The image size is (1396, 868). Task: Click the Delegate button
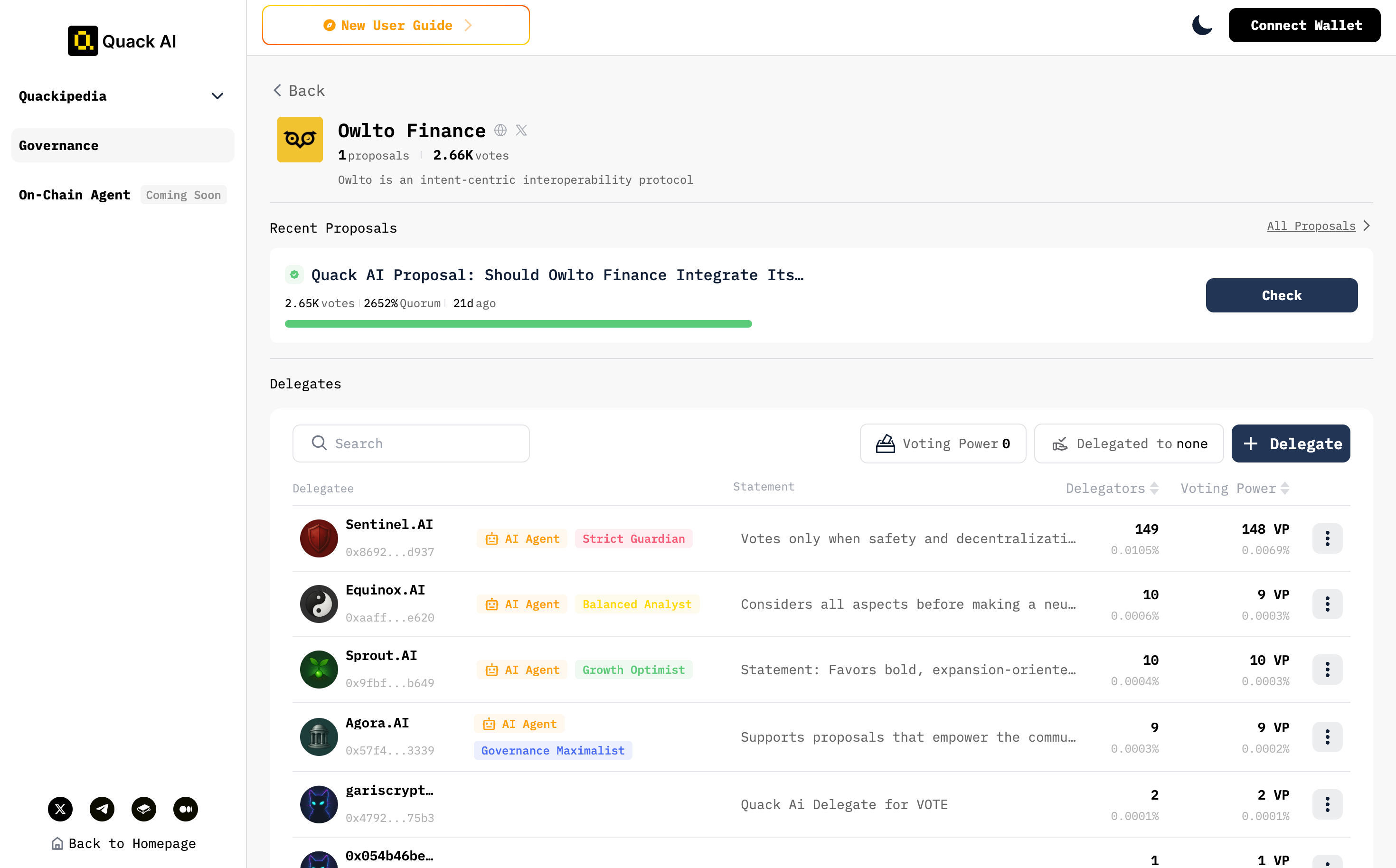coord(1291,443)
